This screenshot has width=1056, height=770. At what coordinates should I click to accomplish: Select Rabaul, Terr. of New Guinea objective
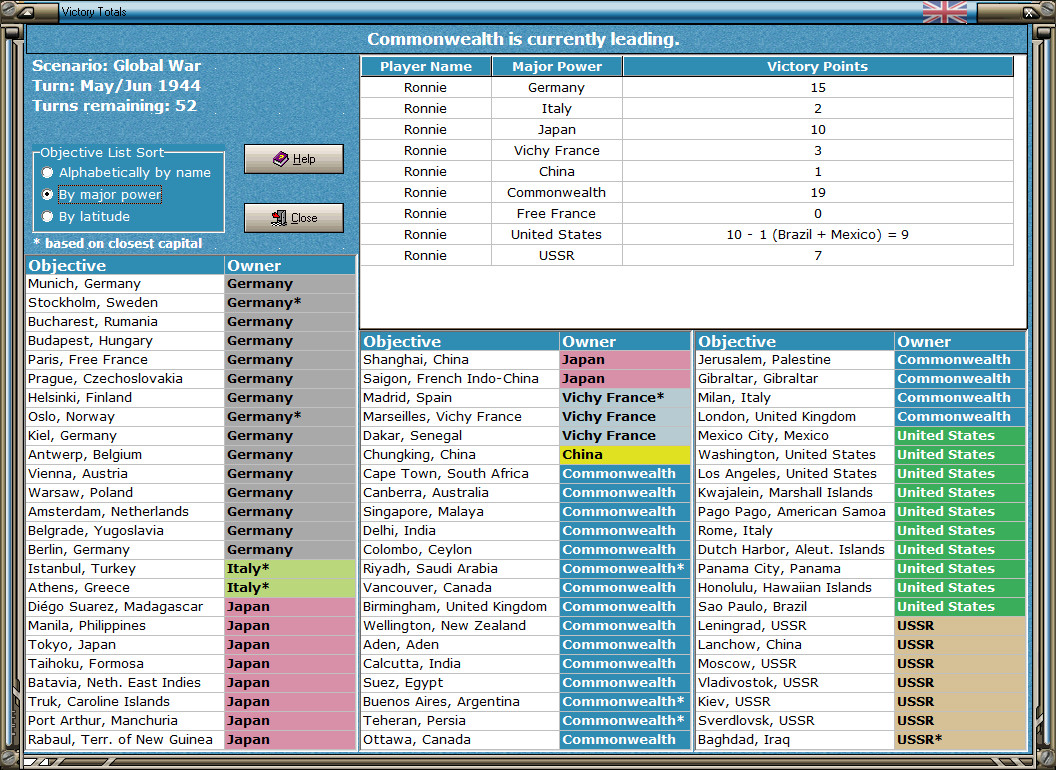click(x=125, y=740)
